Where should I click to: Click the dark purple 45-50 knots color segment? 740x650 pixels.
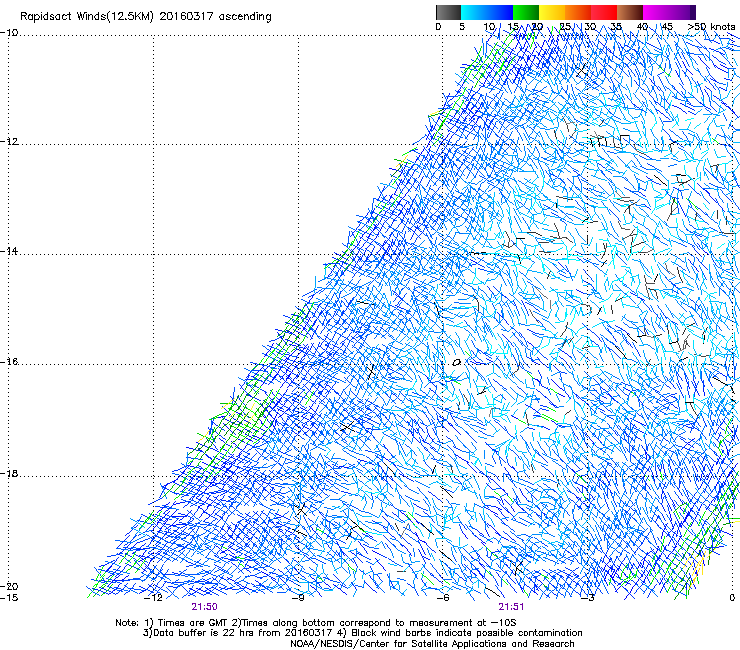point(682,12)
